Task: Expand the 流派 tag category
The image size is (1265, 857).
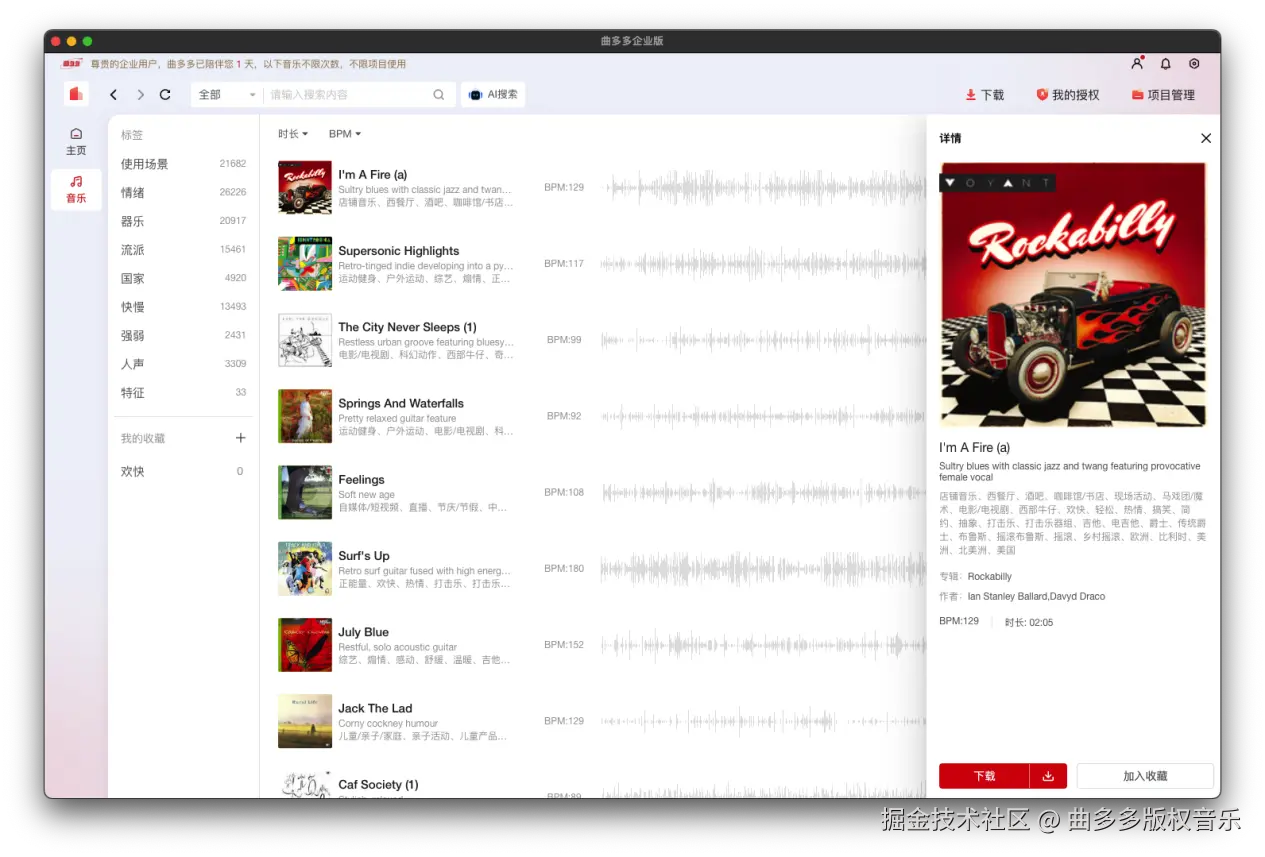Action: coord(183,250)
